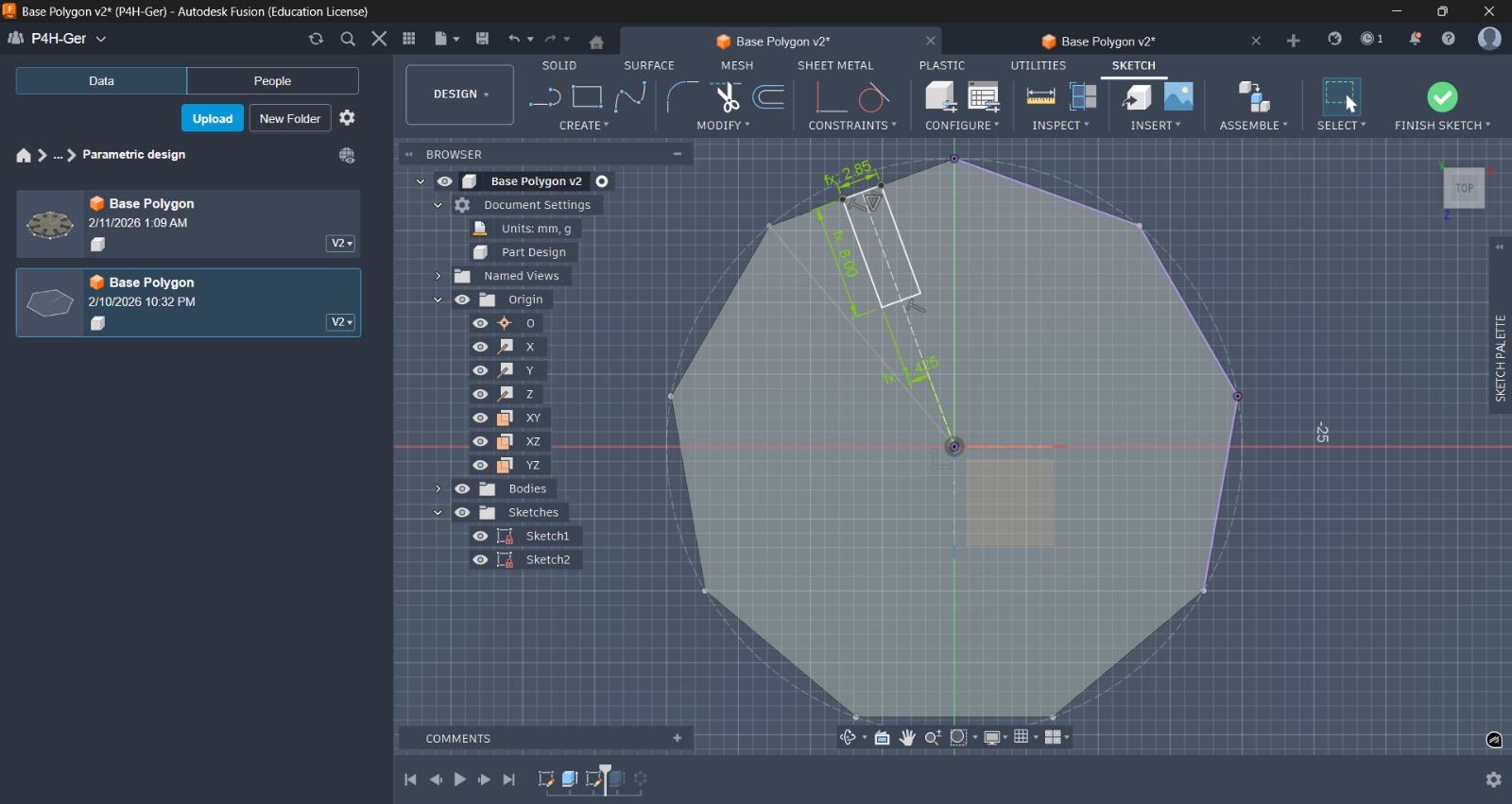The height and width of the screenshot is (804, 1512).
Task: Click the Measure ruler icon
Action: tap(1040, 96)
